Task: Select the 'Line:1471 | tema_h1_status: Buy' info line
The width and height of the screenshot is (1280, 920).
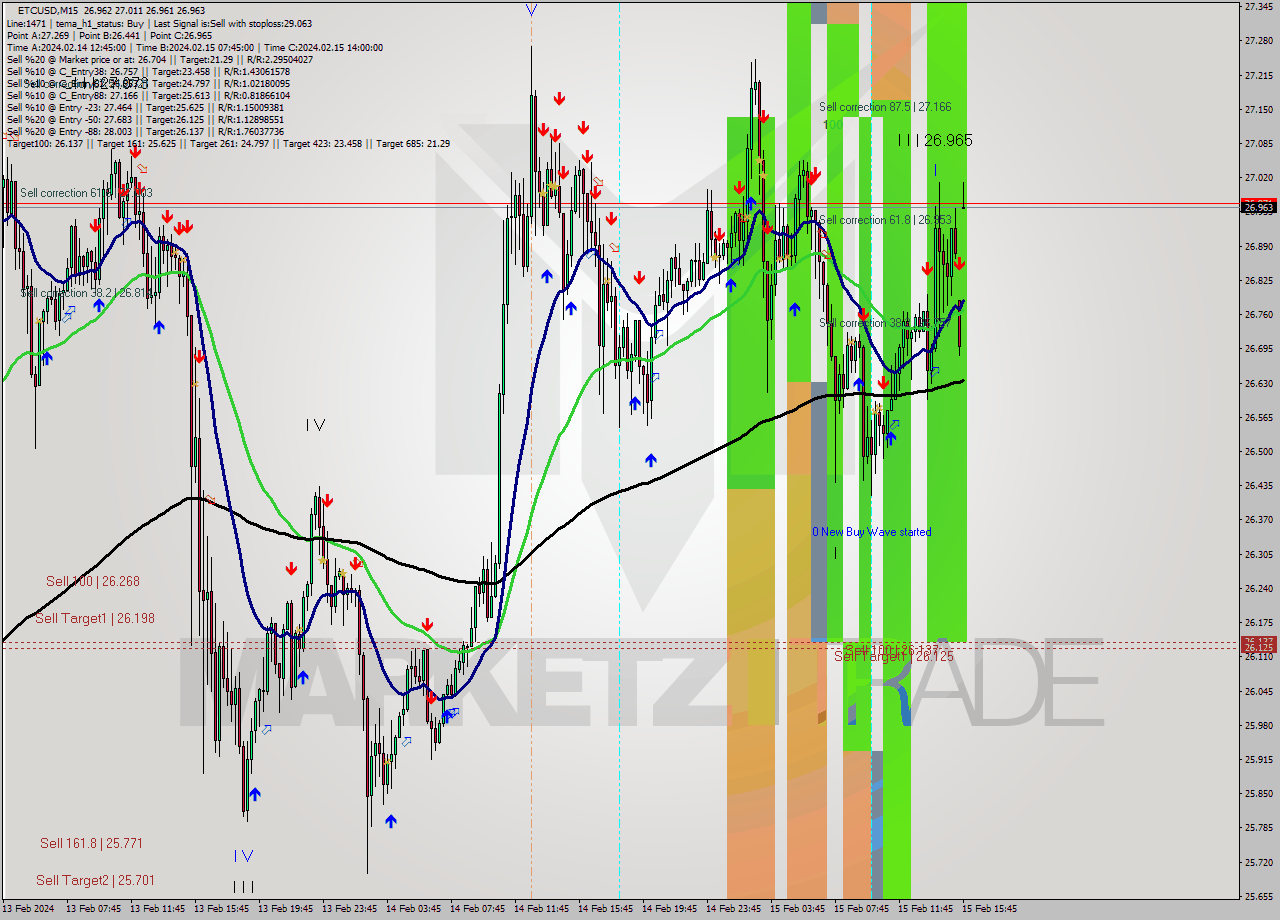Action: click(x=159, y=23)
